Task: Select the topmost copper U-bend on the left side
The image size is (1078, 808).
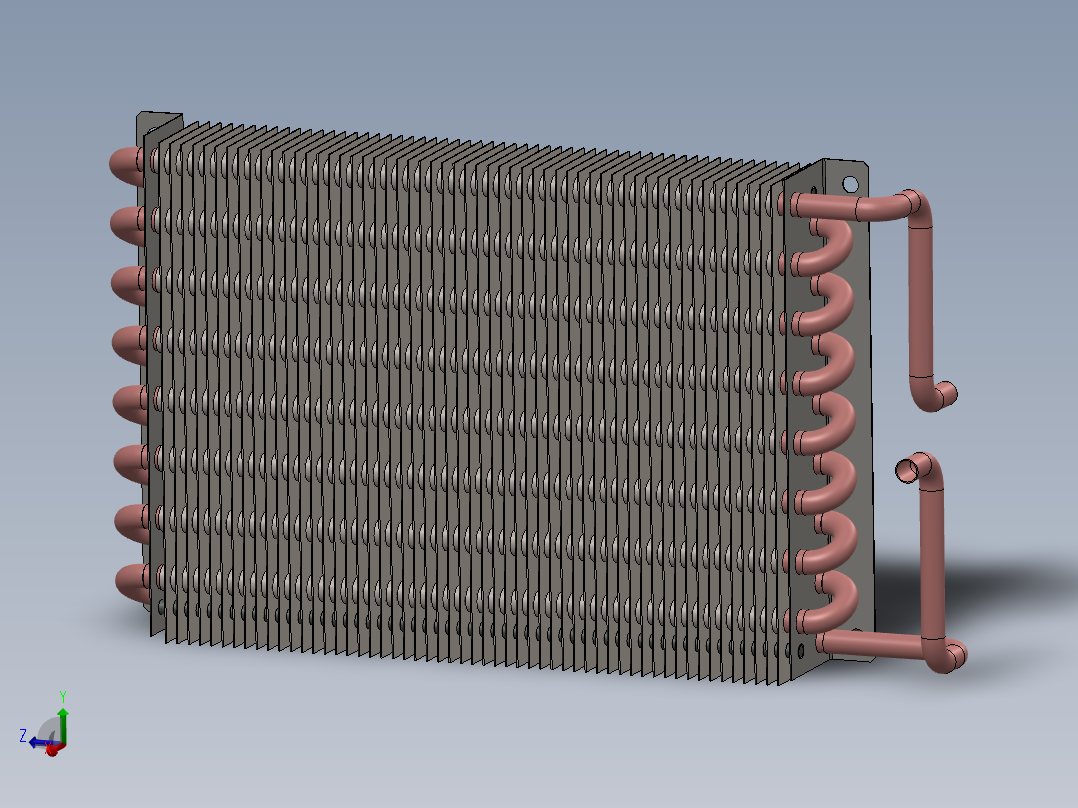Action: coord(127,165)
